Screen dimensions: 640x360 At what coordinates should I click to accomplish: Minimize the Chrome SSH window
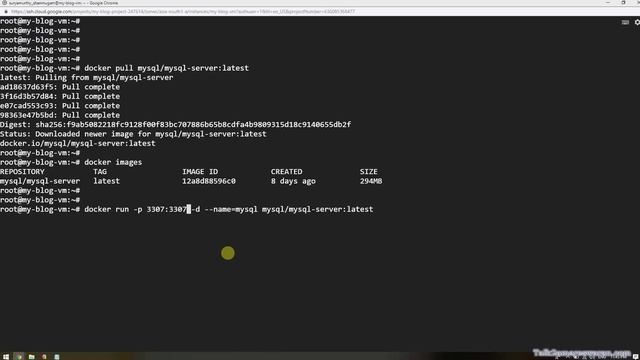(x=608, y=3)
